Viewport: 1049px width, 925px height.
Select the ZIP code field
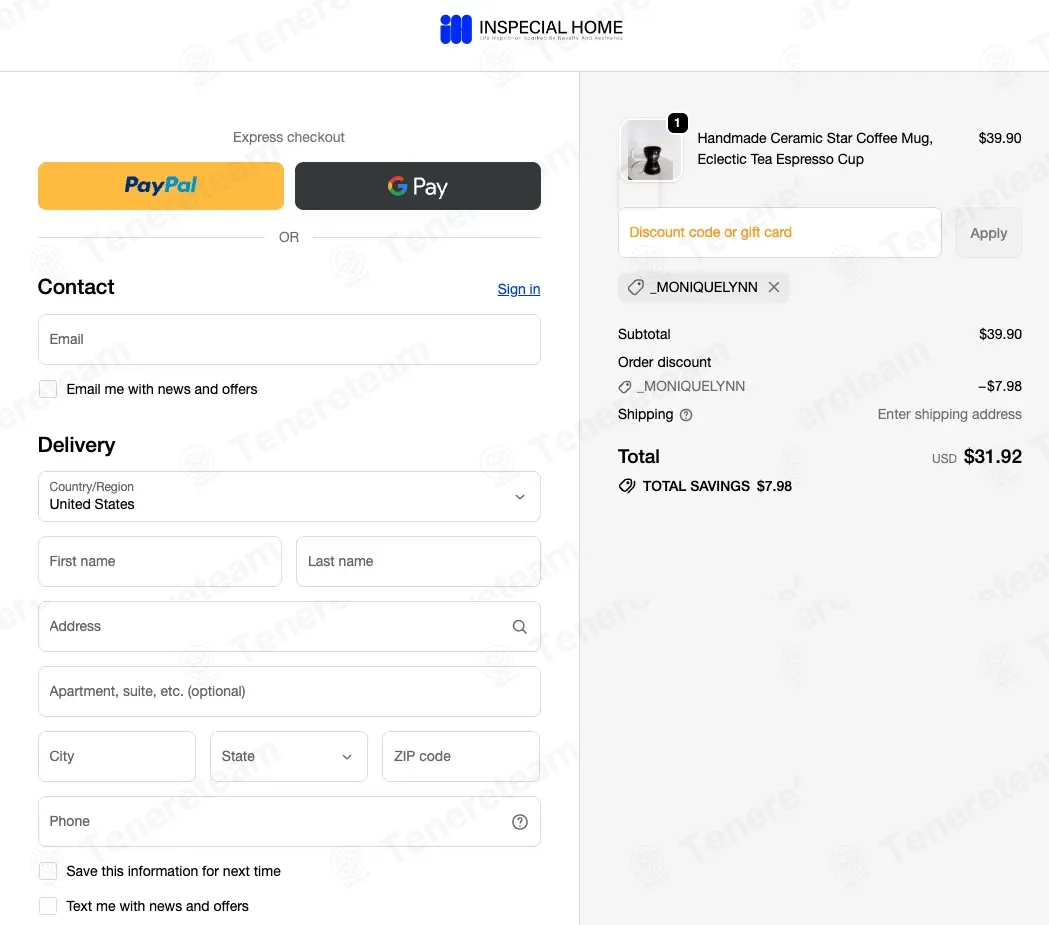(461, 756)
